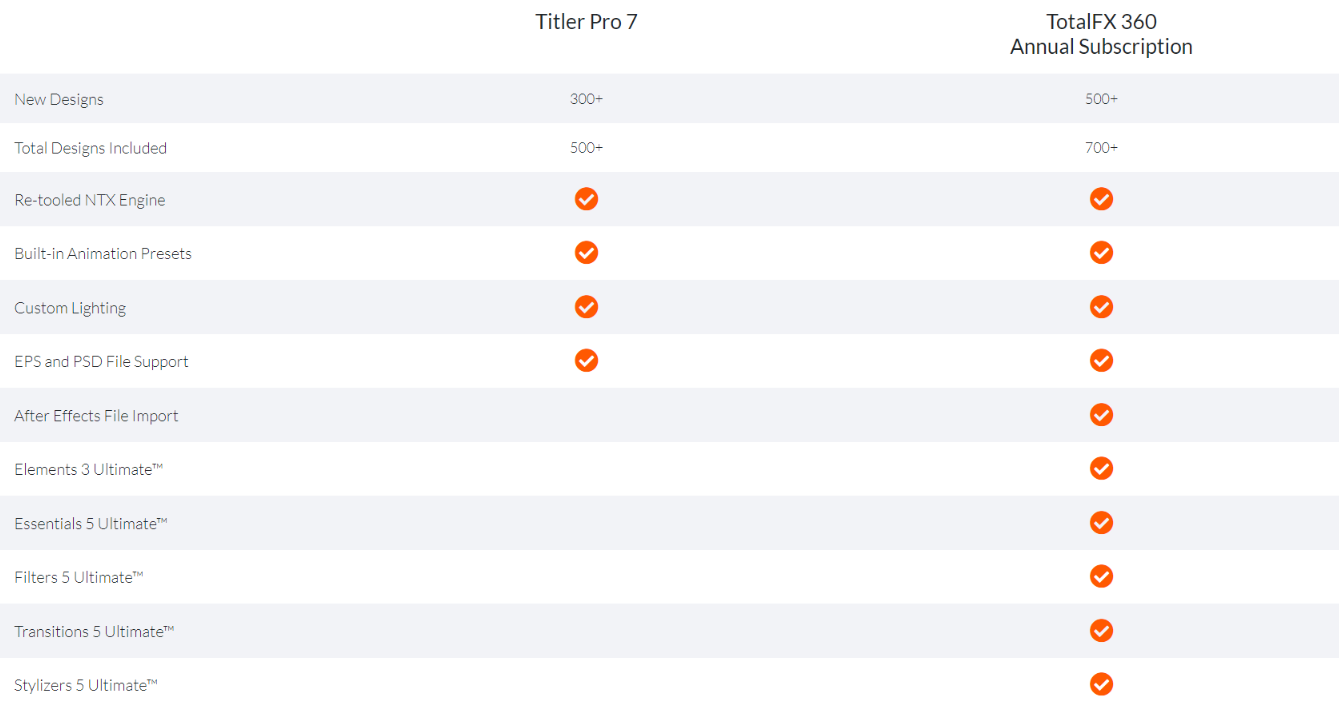Click Titler Pro 7 checkmark for Re-tooled NTX Engine
The image size is (1339, 706).
586,199
